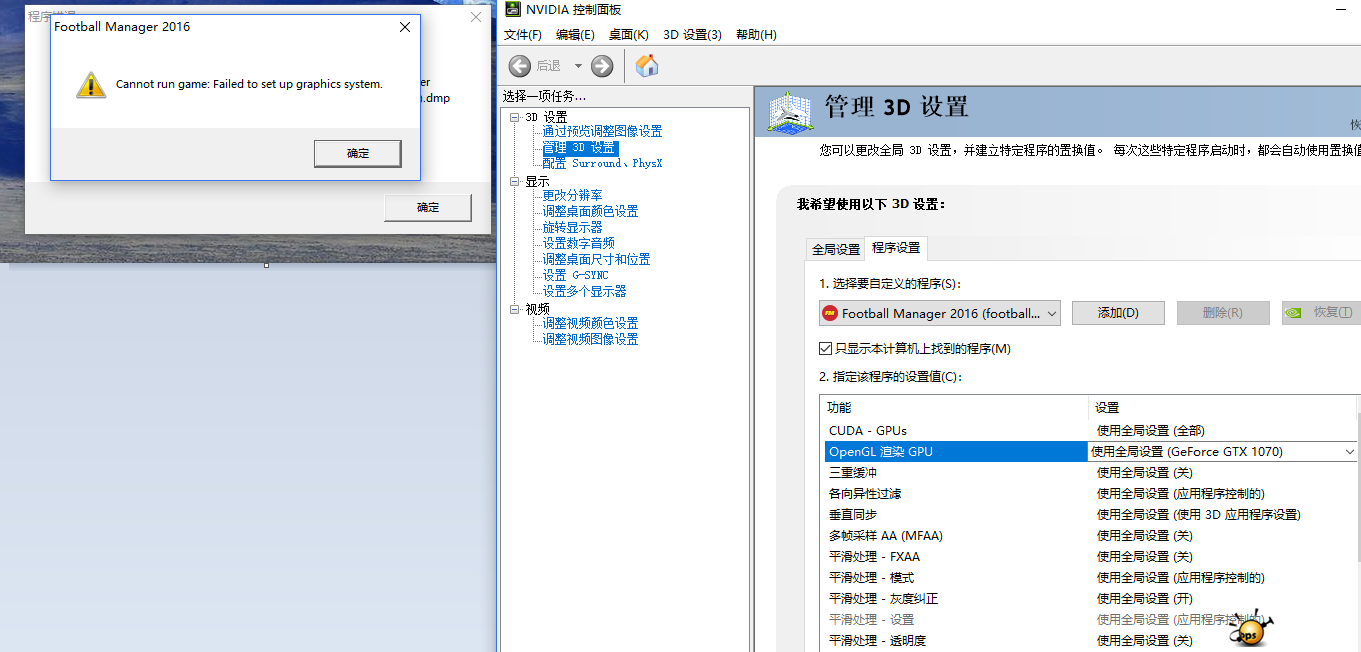Close the Football Manager 2016 error dialog

404,27
